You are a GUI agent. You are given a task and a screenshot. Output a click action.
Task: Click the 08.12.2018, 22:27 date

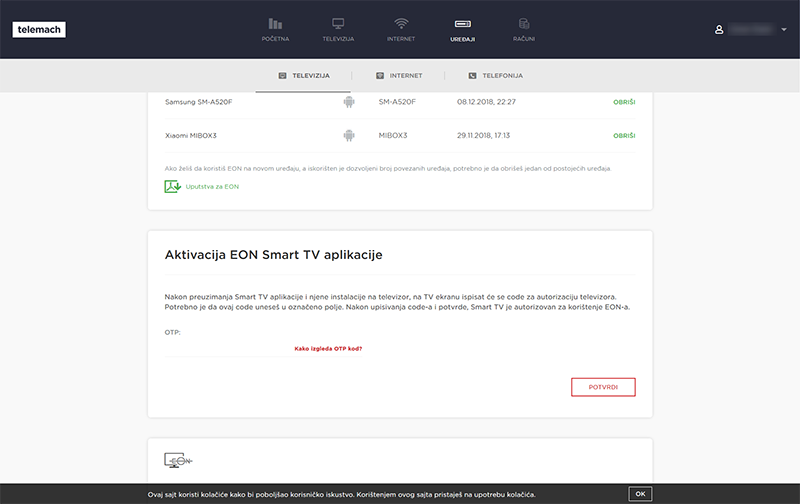486,102
